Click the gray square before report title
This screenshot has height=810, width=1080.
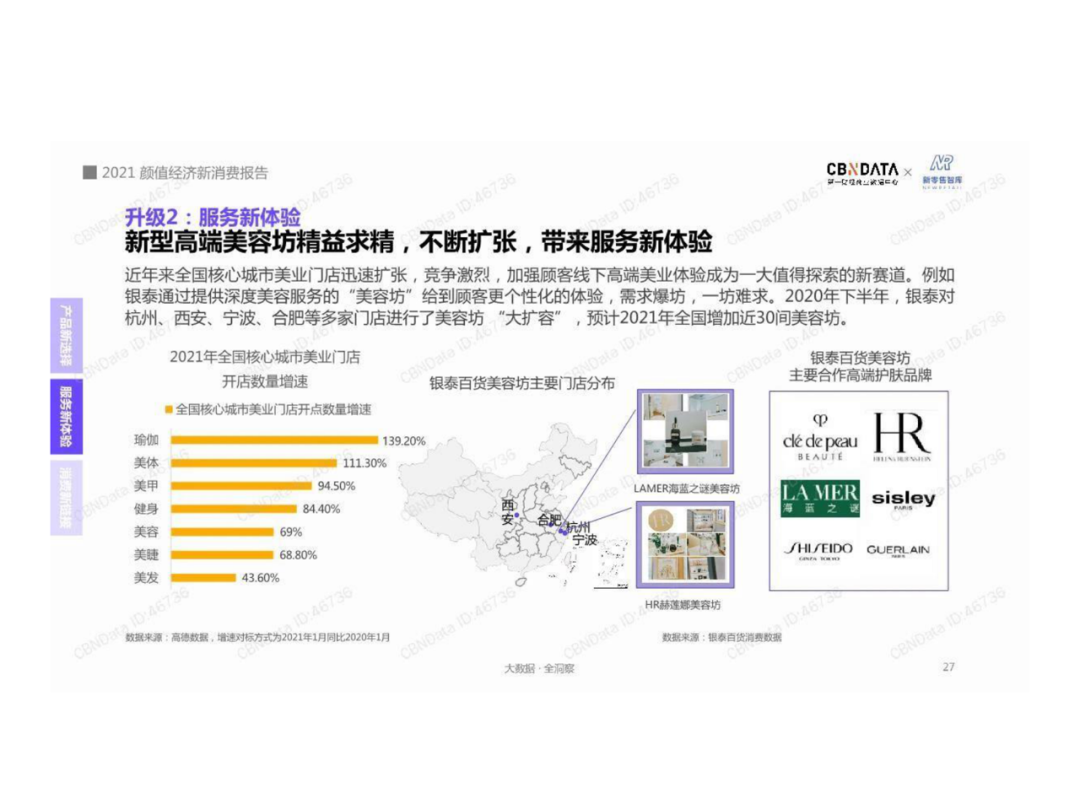coord(90,172)
